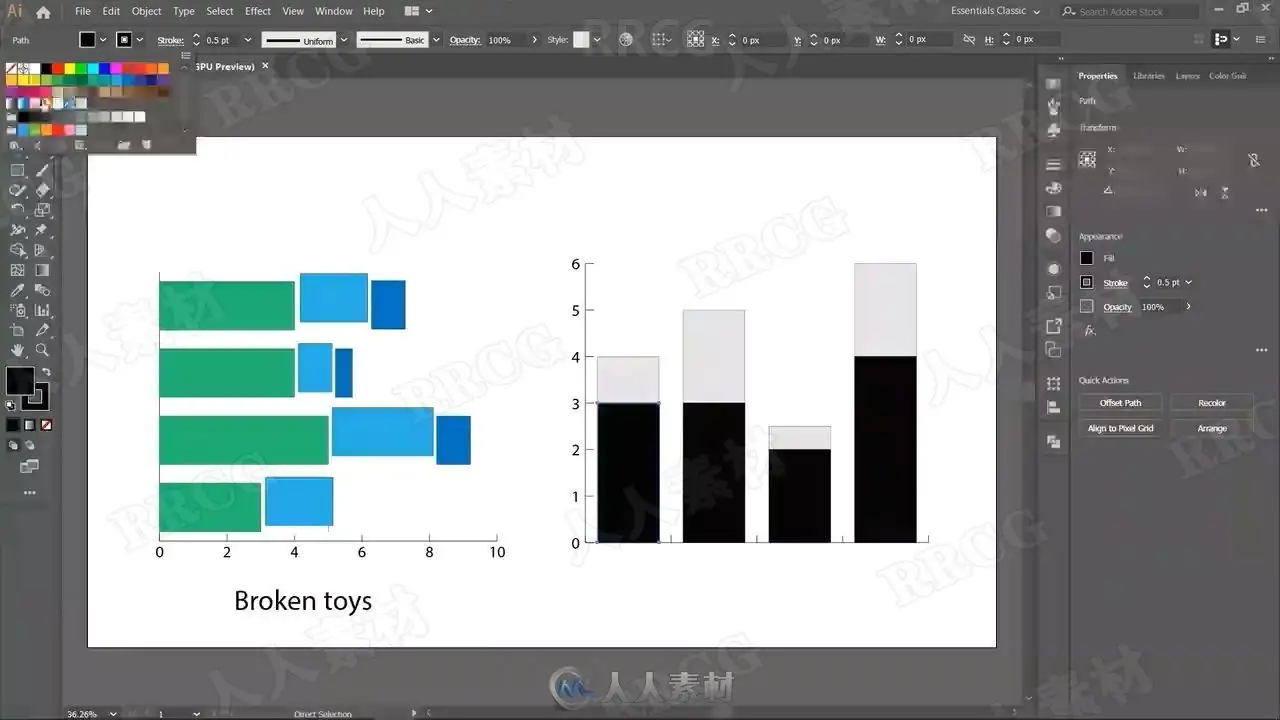
Task: Toggle constrain width and height proportions link
Action: click(1253, 160)
